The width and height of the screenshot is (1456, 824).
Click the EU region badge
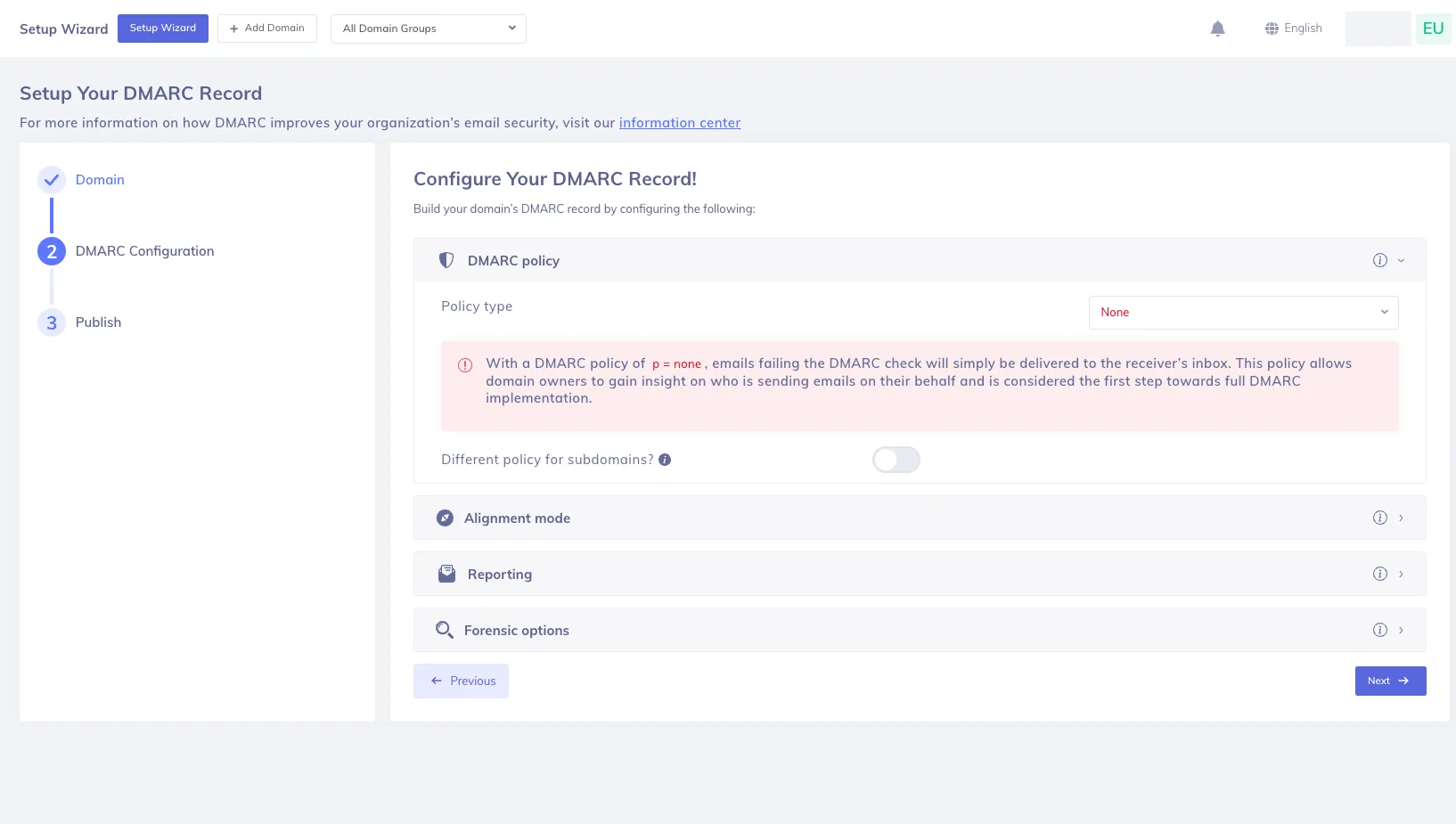click(1433, 29)
